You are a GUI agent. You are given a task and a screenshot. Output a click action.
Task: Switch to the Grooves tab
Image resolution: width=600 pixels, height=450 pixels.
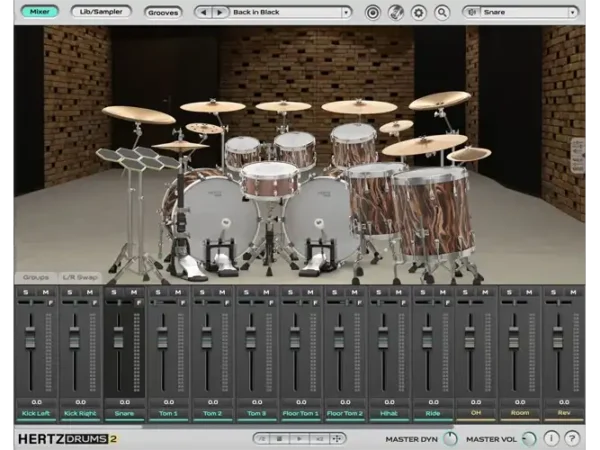163,12
